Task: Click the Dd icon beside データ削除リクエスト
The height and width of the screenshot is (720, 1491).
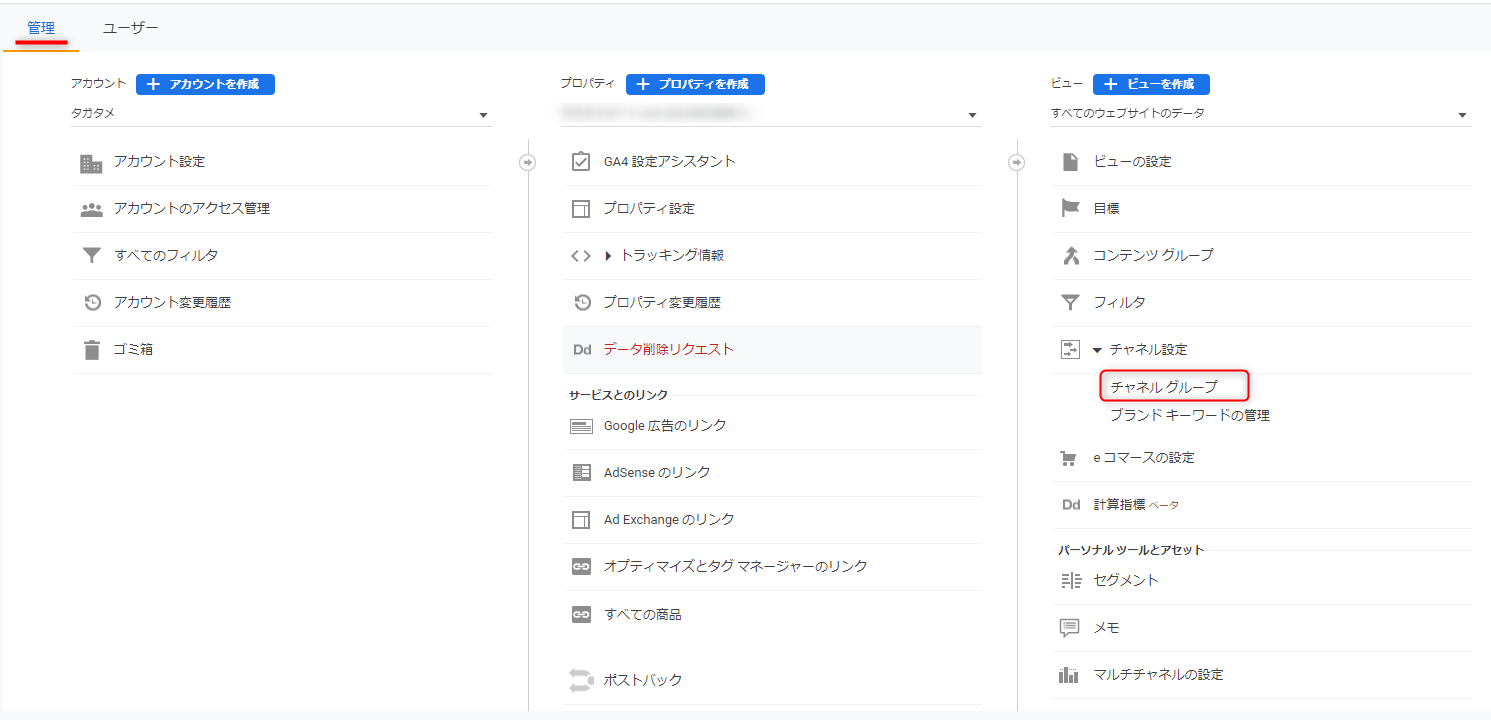Action: click(581, 350)
